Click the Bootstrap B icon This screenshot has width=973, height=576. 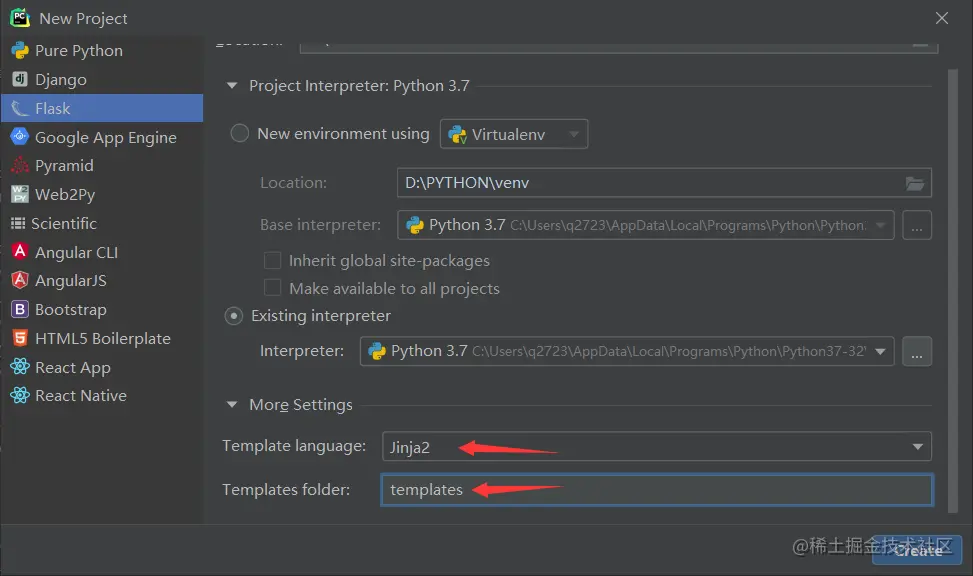(x=20, y=309)
